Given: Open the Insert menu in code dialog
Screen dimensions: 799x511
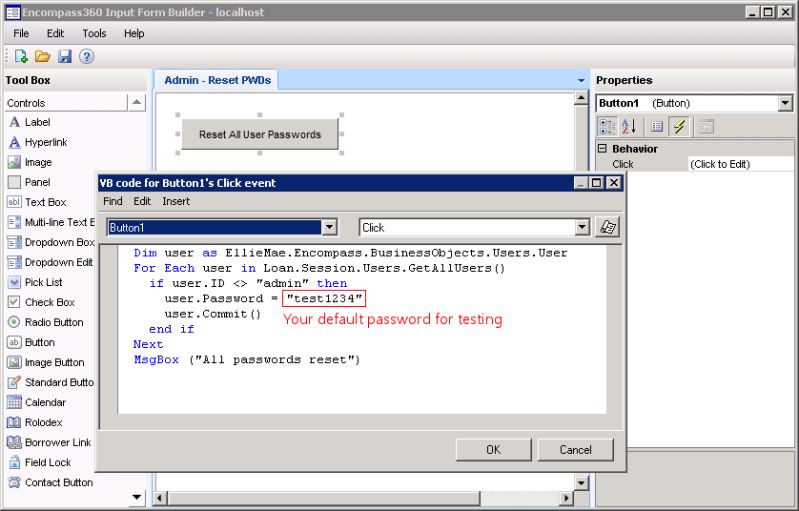Looking at the screenshot, I should [176, 201].
